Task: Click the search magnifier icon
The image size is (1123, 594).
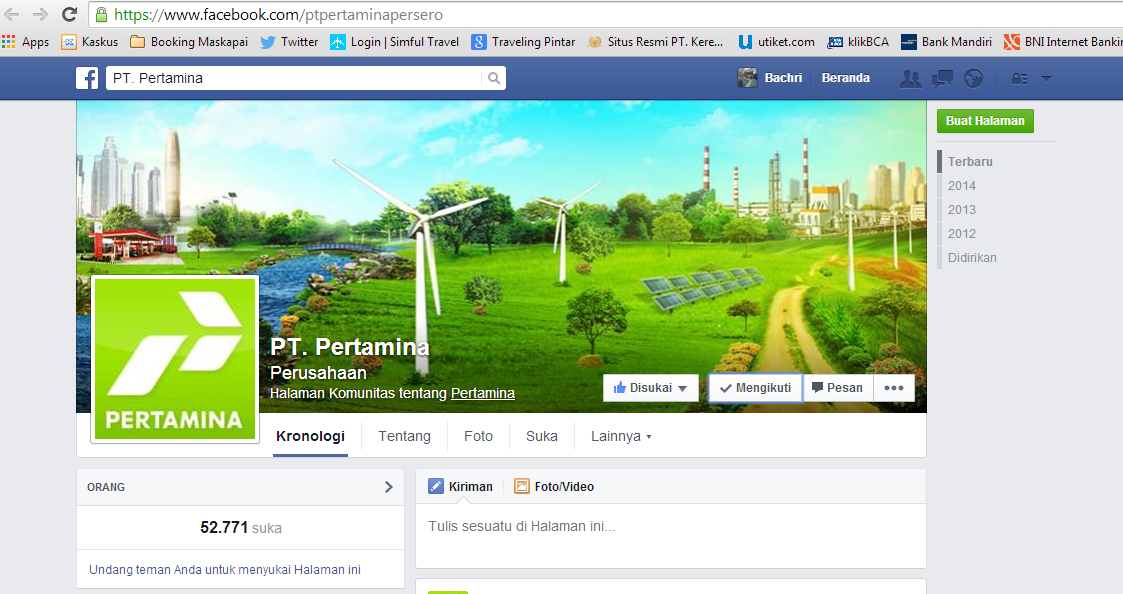Action: [x=494, y=78]
